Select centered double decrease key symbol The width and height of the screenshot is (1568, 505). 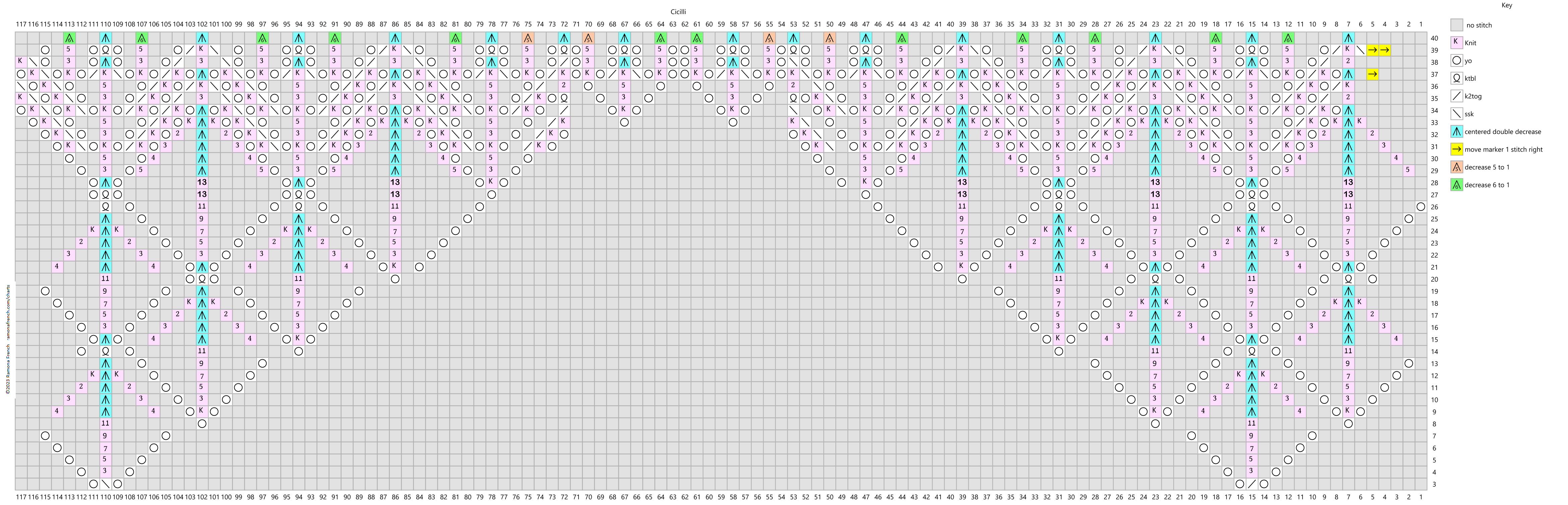[x=1457, y=131]
